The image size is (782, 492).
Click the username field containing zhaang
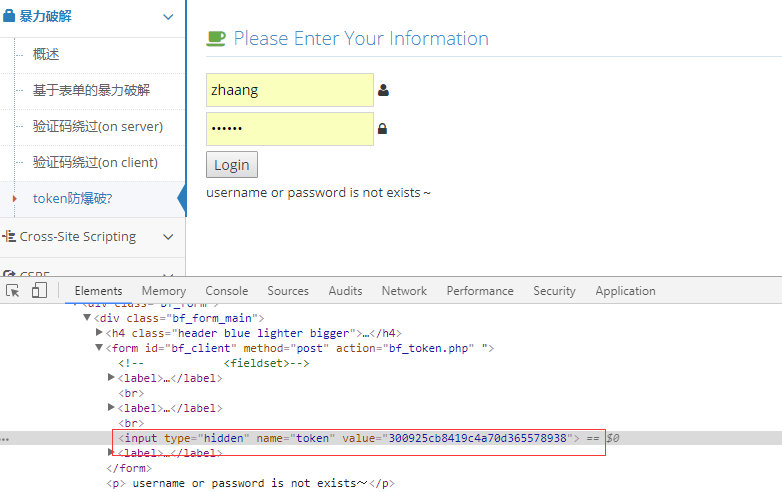[289, 90]
